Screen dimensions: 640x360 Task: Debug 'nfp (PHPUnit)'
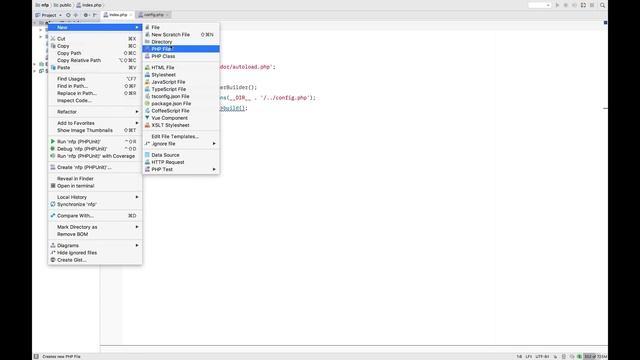(x=95, y=149)
